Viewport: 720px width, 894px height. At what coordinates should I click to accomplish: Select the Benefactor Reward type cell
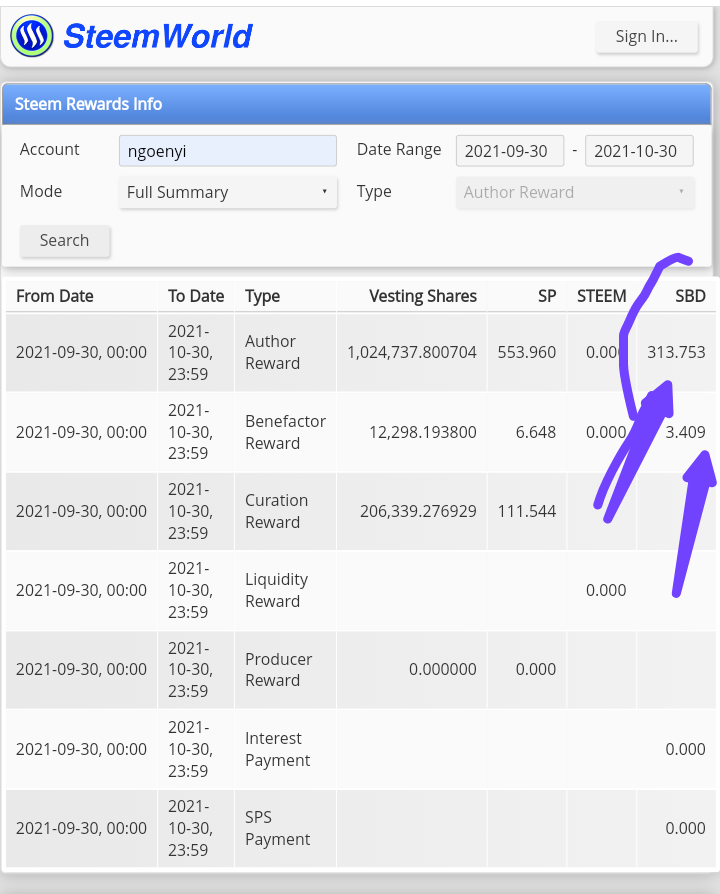coord(285,432)
